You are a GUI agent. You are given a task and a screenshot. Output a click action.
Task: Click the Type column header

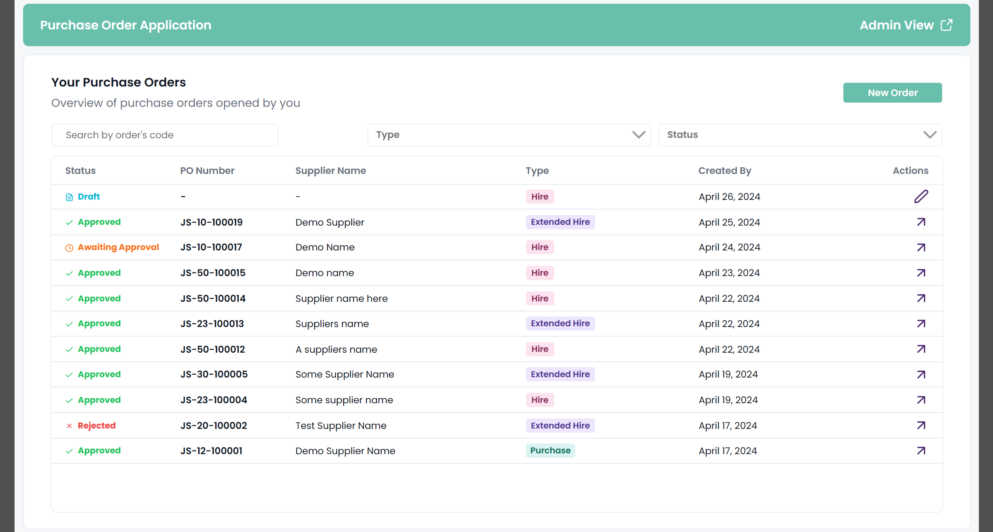pyautogui.click(x=537, y=170)
